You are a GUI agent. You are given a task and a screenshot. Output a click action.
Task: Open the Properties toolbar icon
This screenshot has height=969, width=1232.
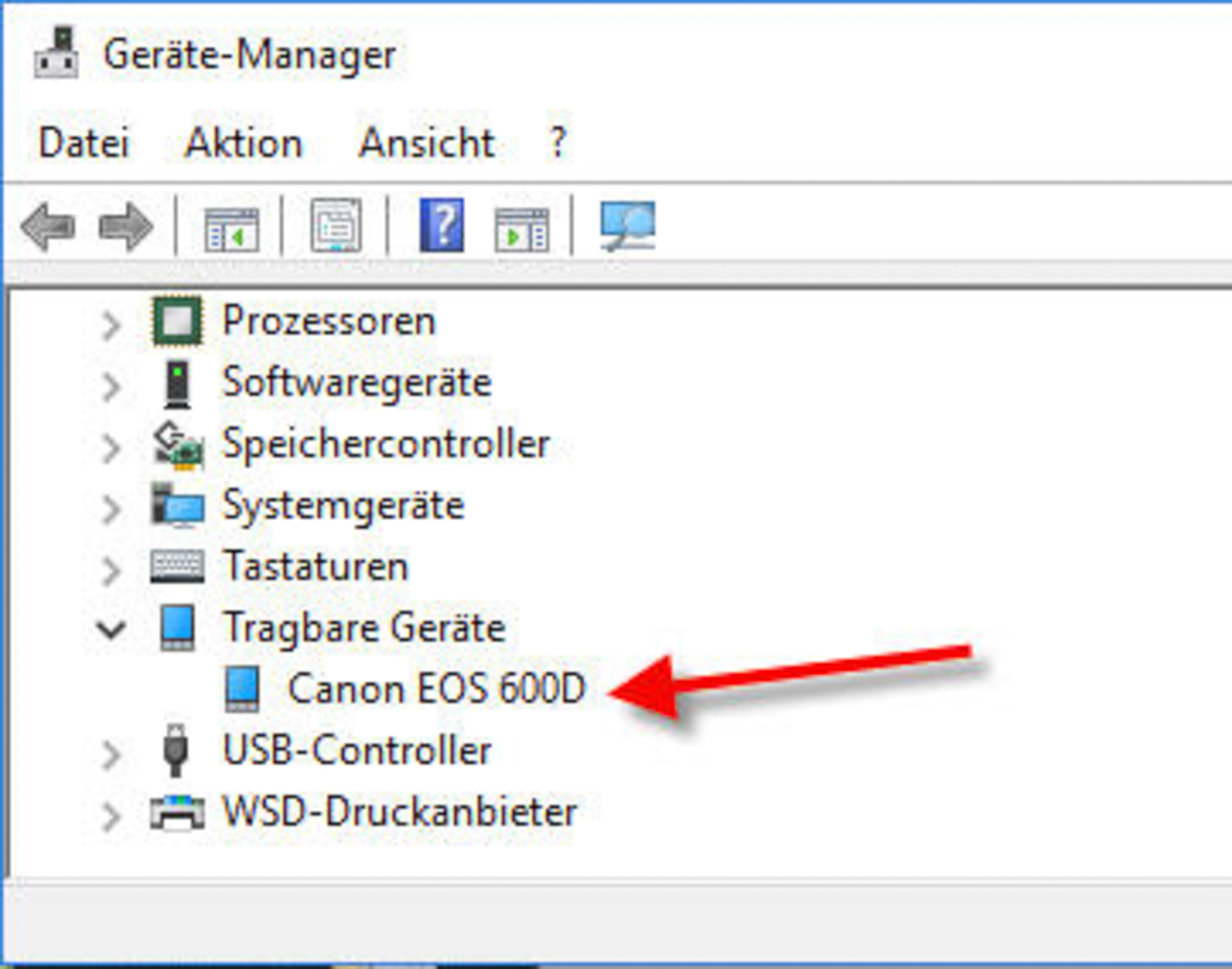click(336, 226)
